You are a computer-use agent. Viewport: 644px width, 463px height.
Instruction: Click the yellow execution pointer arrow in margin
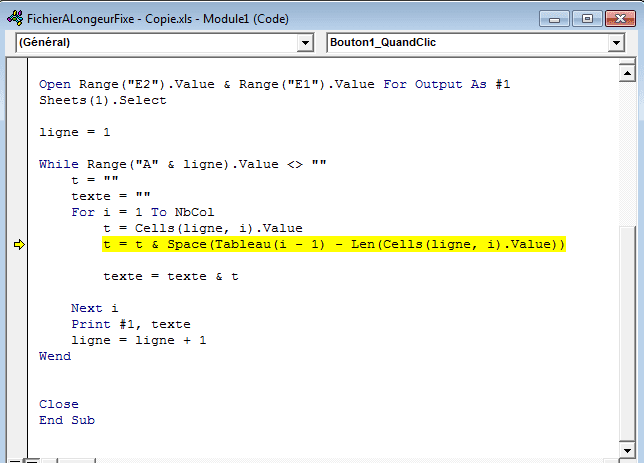(x=19, y=244)
